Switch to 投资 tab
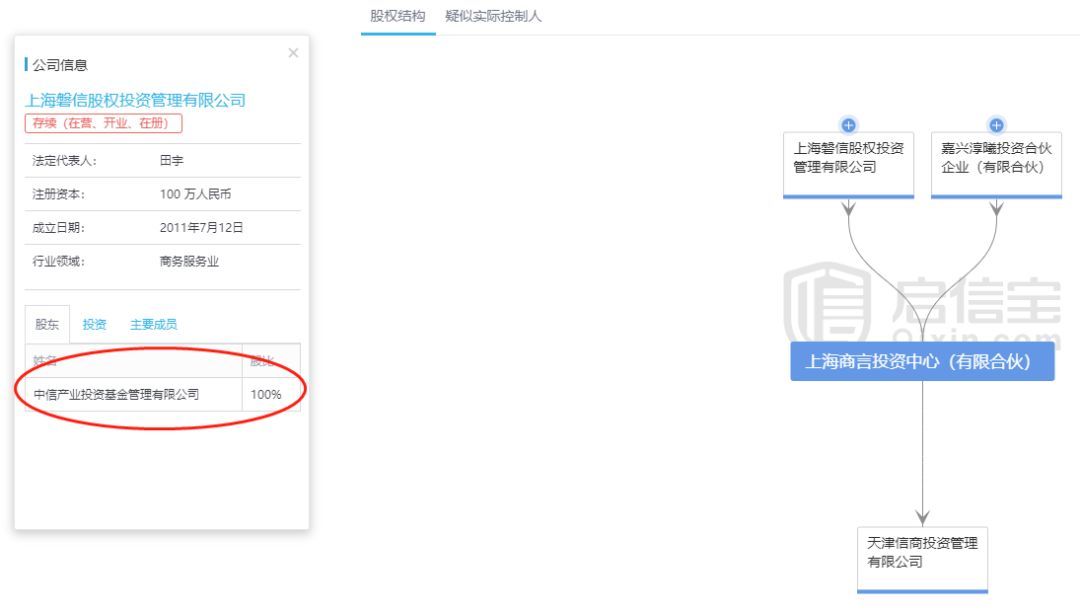 click(94, 324)
